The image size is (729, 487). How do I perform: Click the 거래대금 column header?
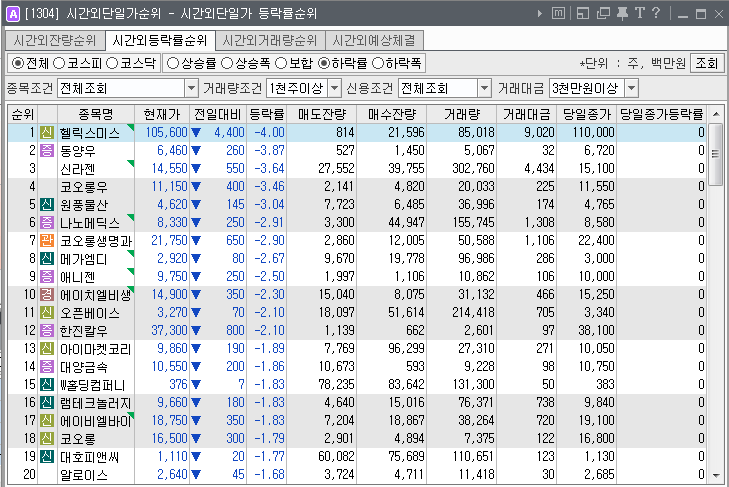coord(526,114)
